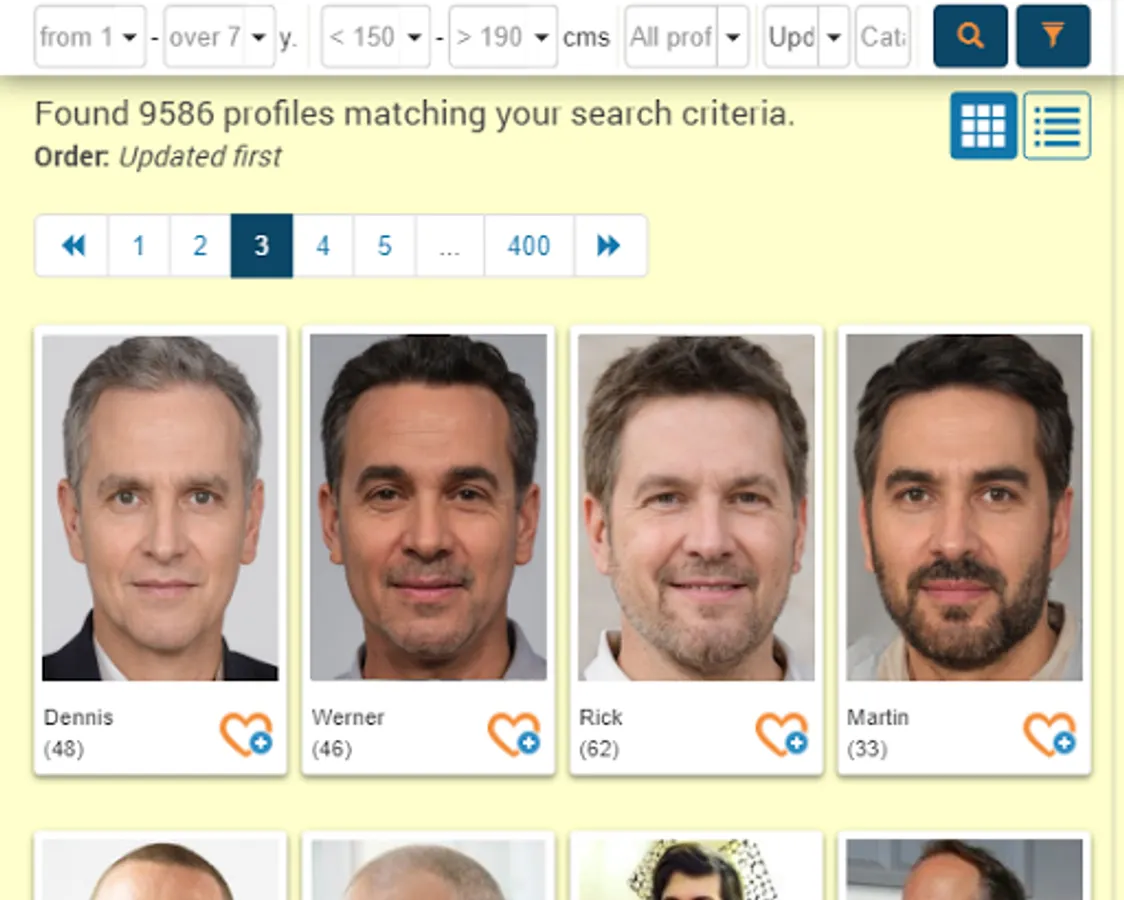Viewport: 1124px width, 900px height.
Task: Go to page 1
Action: [x=139, y=246]
